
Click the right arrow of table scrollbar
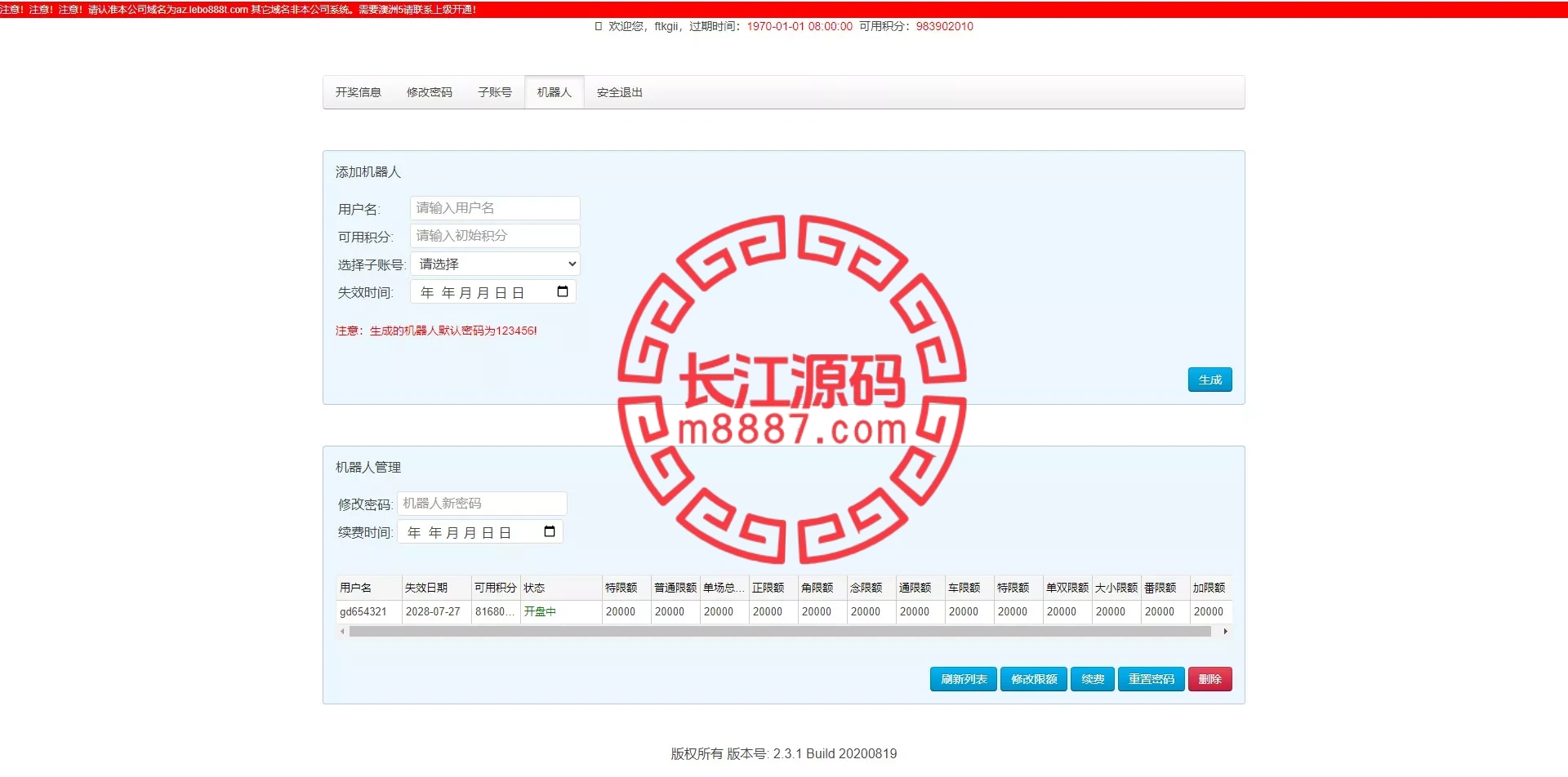(x=1226, y=632)
